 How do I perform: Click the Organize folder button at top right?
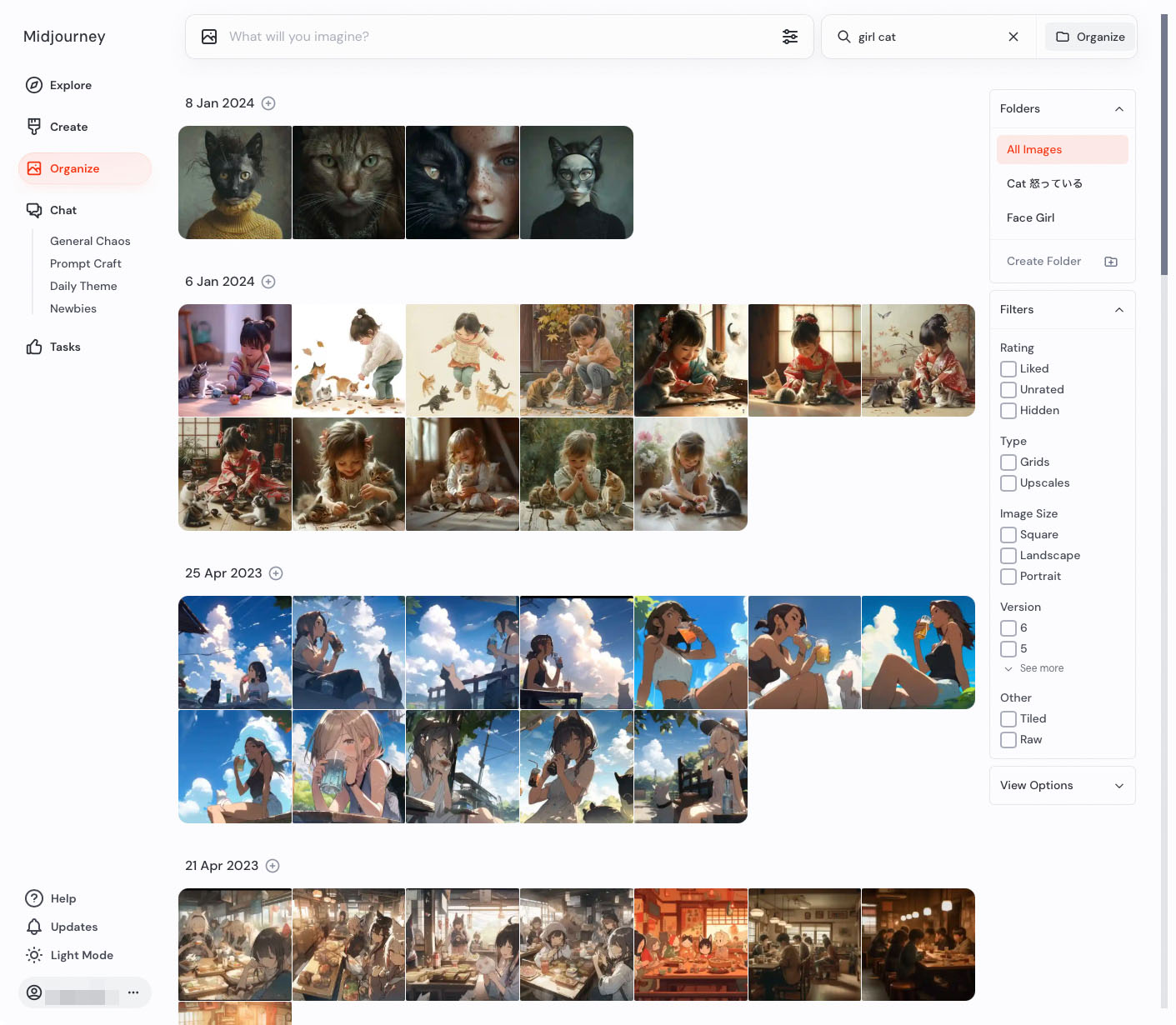coord(1090,37)
